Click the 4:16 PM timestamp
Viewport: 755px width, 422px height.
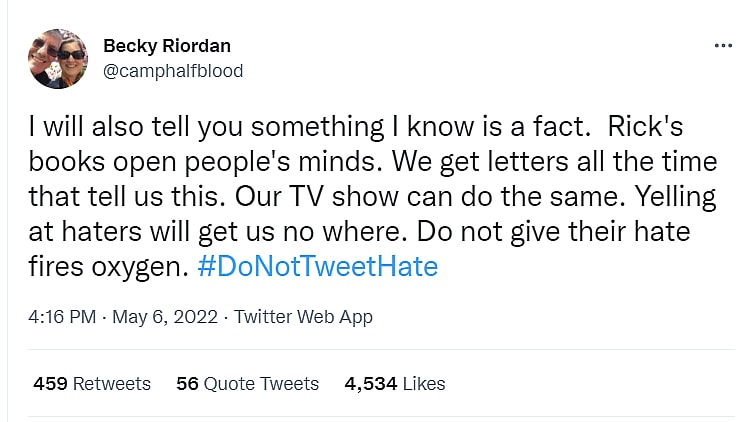tap(62, 317)
